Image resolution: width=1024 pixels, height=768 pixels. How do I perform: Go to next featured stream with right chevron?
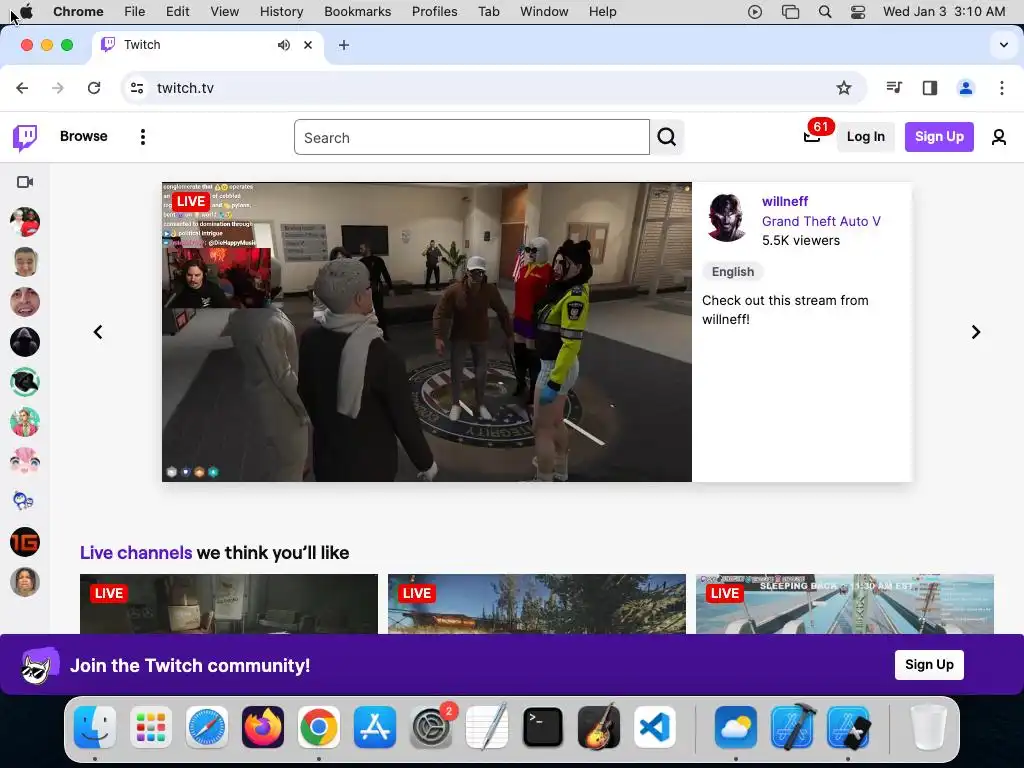pyautogui.click(x=976, y=332)
